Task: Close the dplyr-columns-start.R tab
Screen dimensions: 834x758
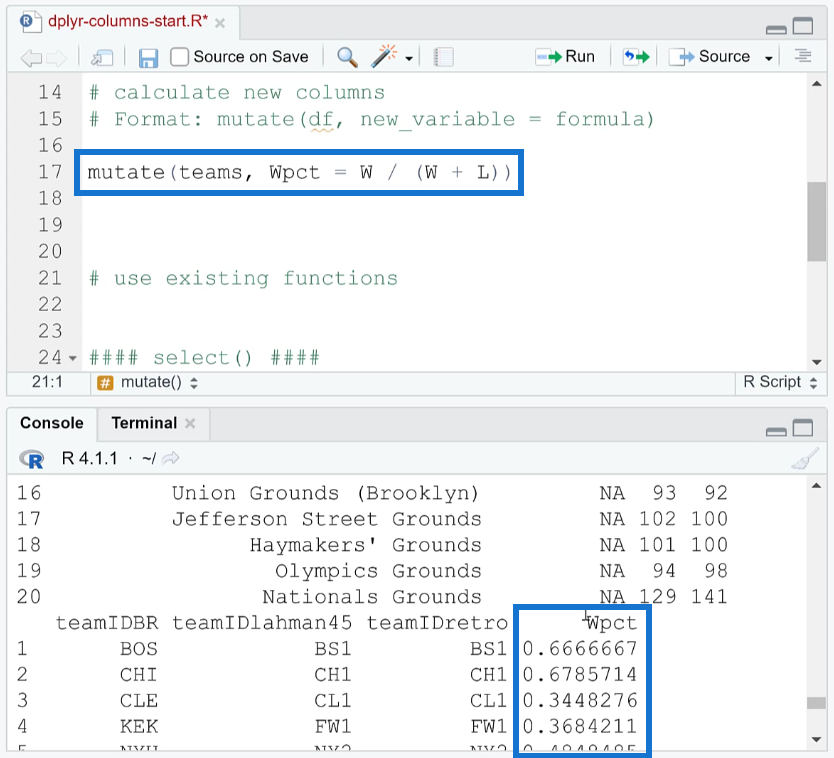Action: point(220,23)
